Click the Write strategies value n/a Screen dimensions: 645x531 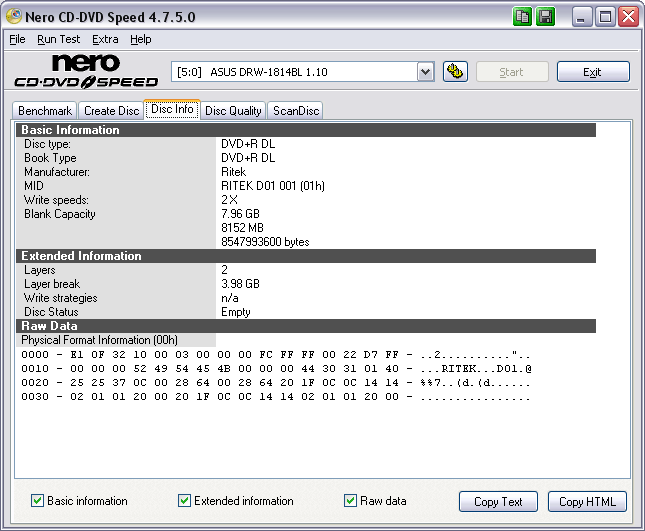(x=230, y=298)
